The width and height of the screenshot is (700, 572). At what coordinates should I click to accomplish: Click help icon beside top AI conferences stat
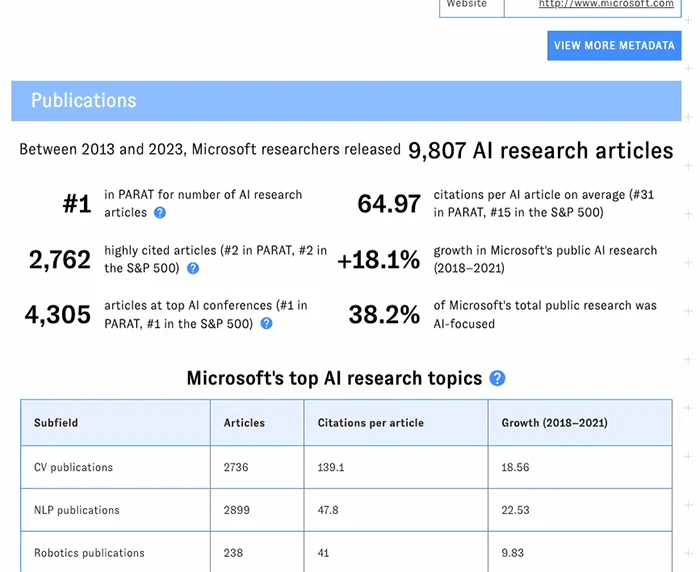(266, 324)
